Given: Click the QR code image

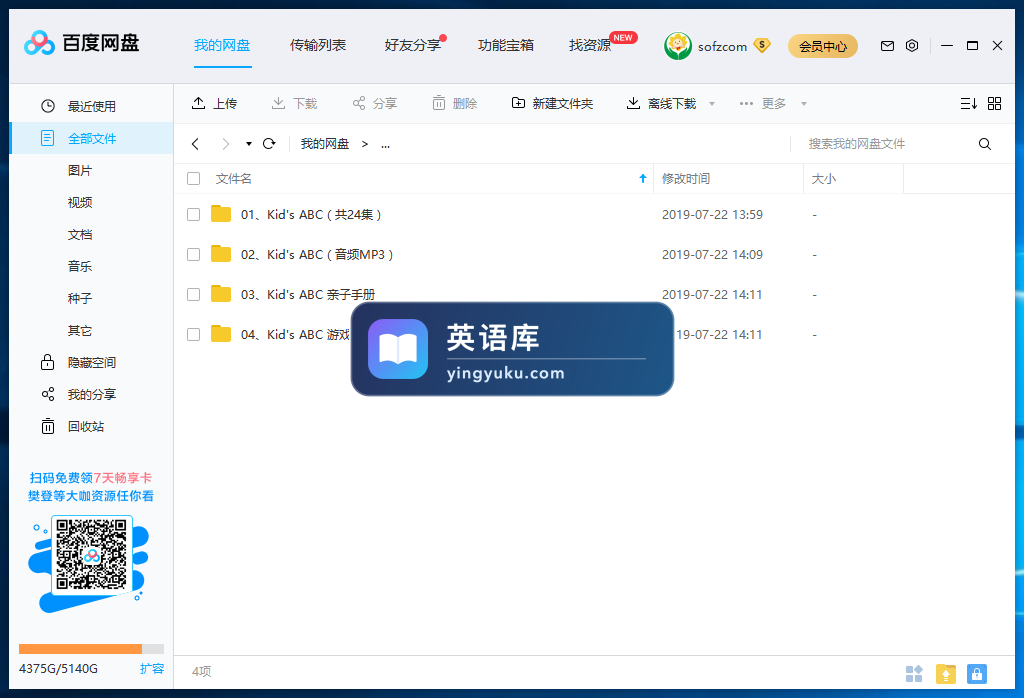Looking at the screenshot, I should pos(91,555).
